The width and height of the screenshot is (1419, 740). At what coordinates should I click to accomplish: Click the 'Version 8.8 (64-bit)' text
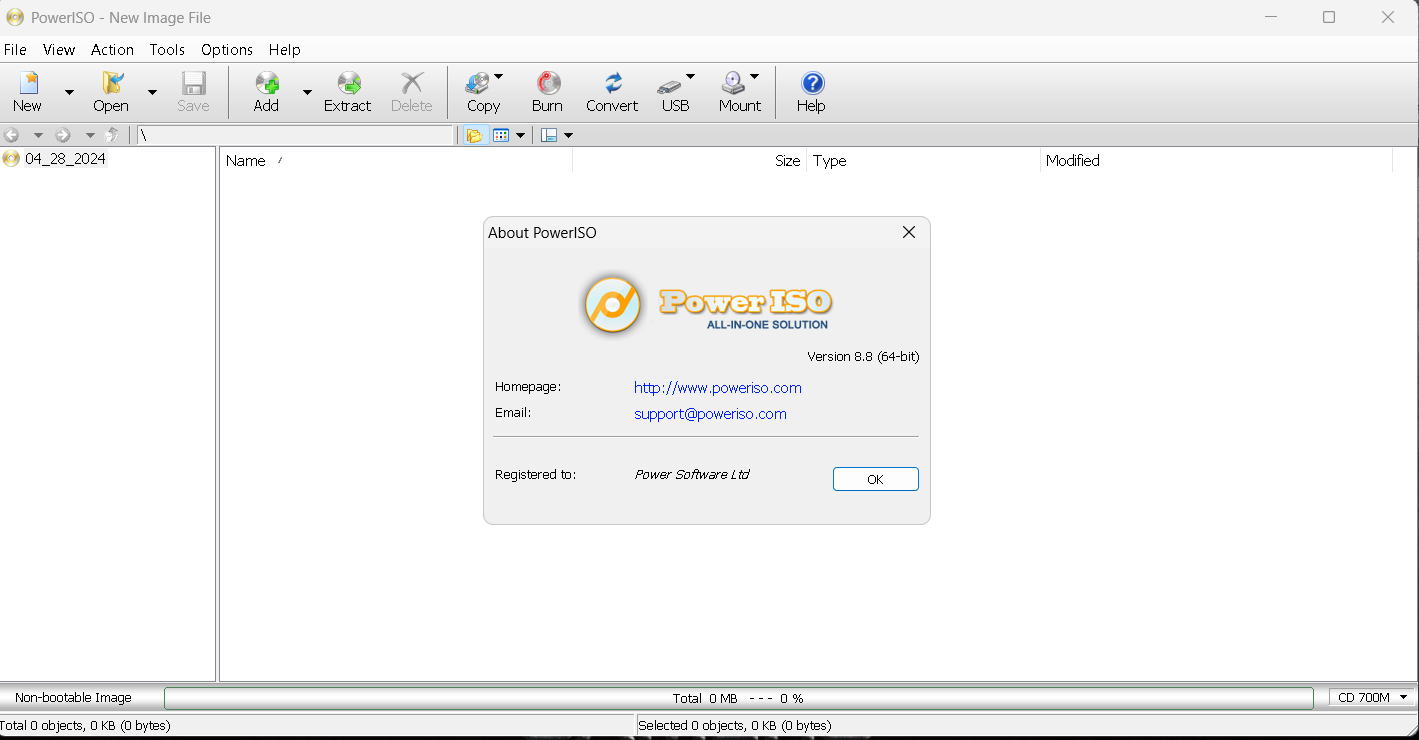tap(863, 357)
